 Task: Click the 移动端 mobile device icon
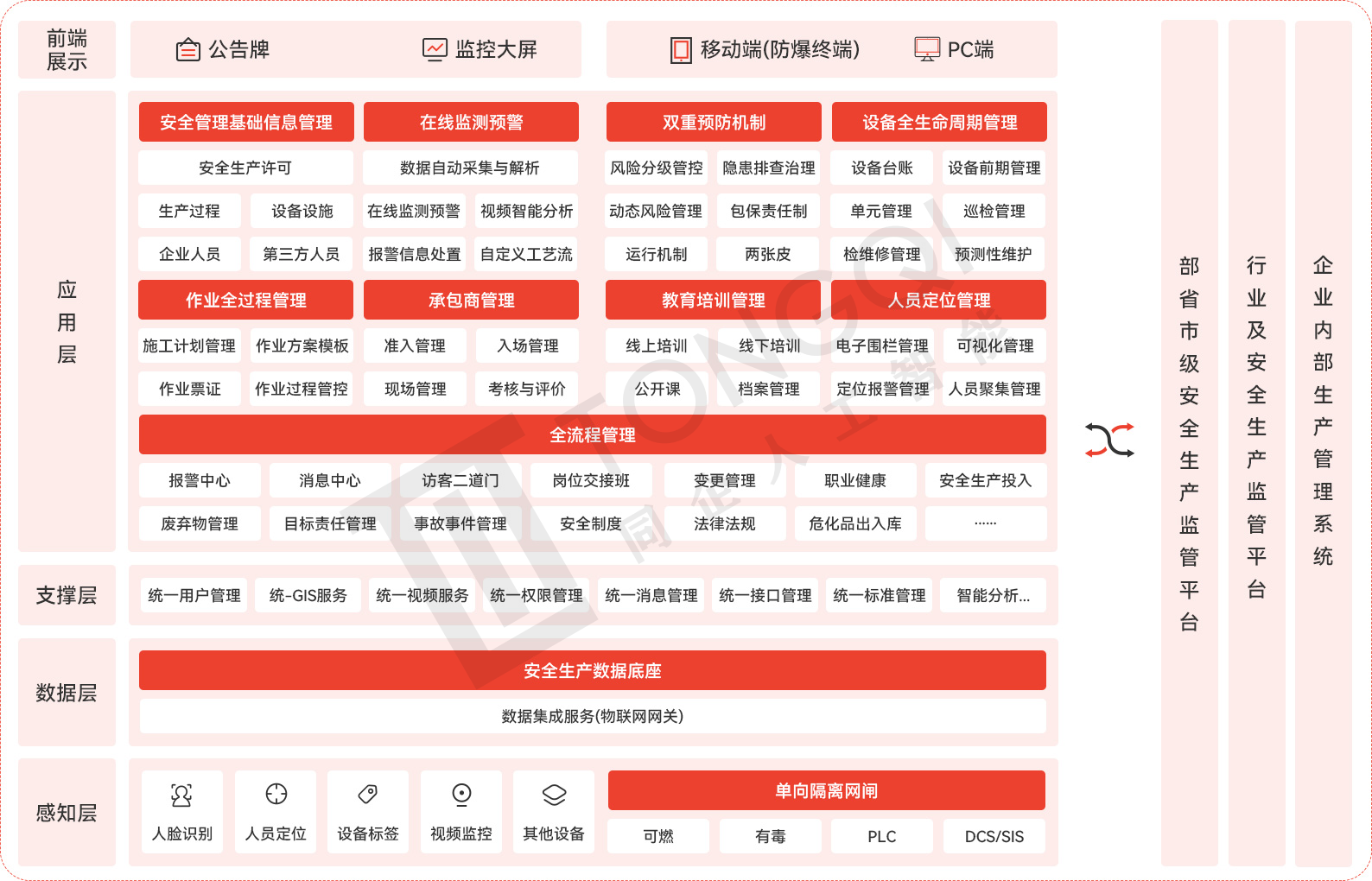coord(681,50)
